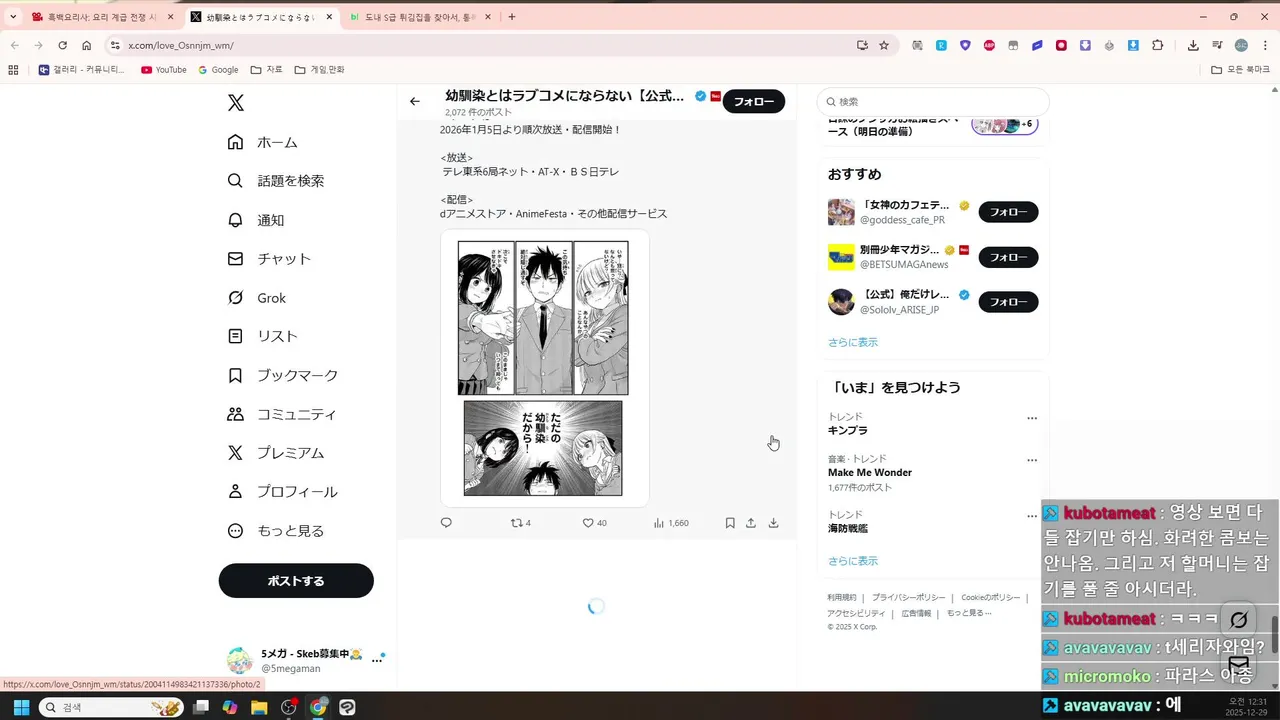Open File Explorer from taskbar

click(259, 707)
